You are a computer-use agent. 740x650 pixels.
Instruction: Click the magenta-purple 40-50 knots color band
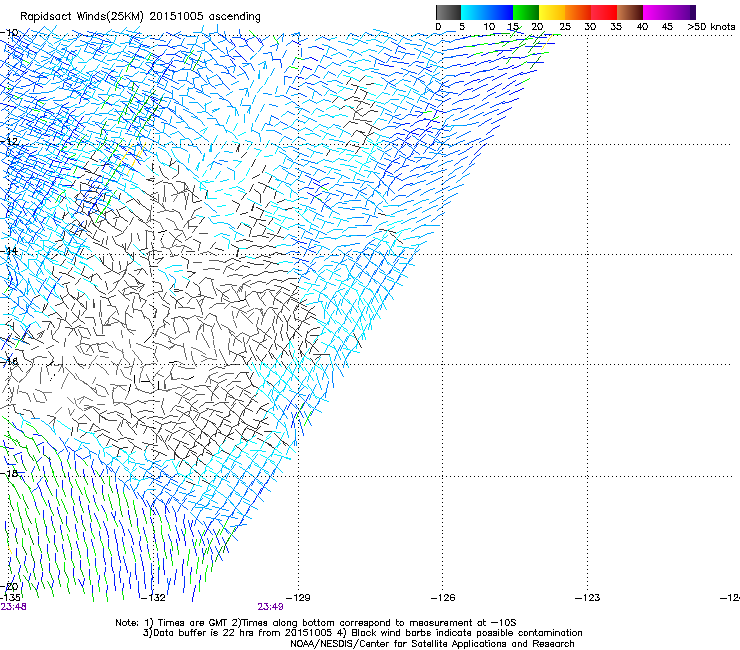669,12
